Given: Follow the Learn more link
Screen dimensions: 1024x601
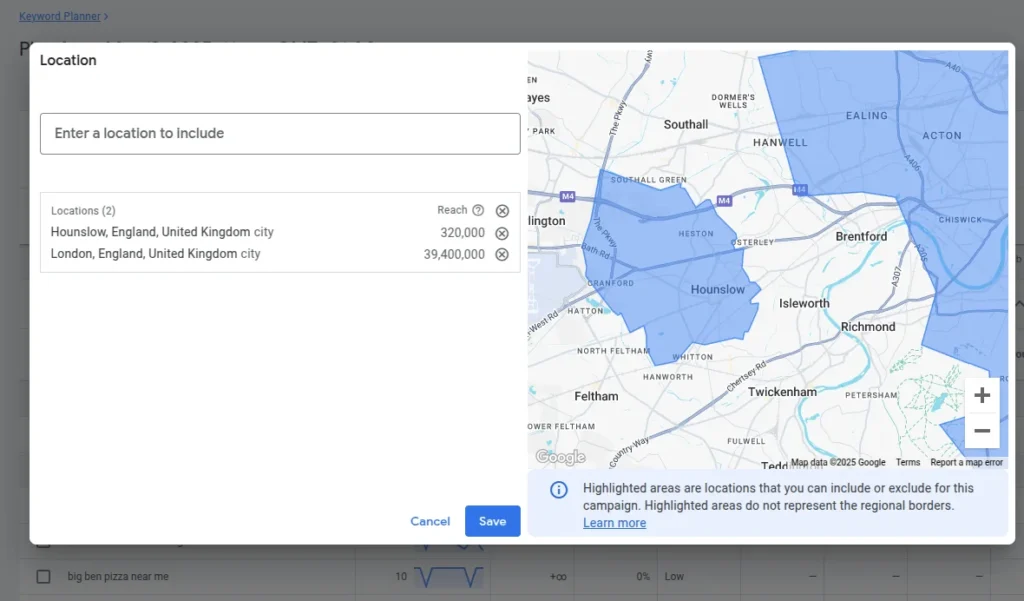Looking at the screenshot, I should pyautogui.click(x=614, y=523).
